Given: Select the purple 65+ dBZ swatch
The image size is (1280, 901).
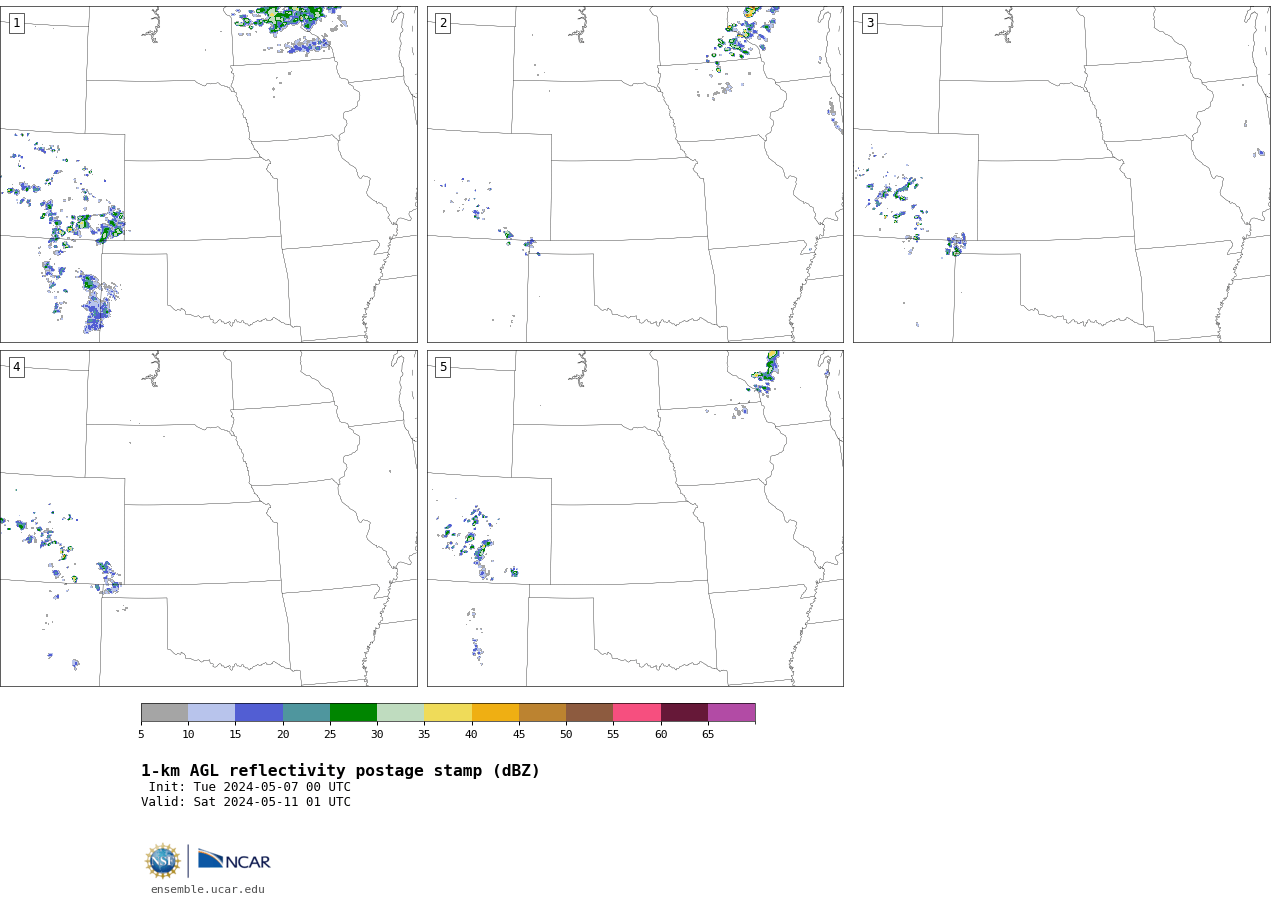Looking at the screenshot, I should [x=731, y=713].
